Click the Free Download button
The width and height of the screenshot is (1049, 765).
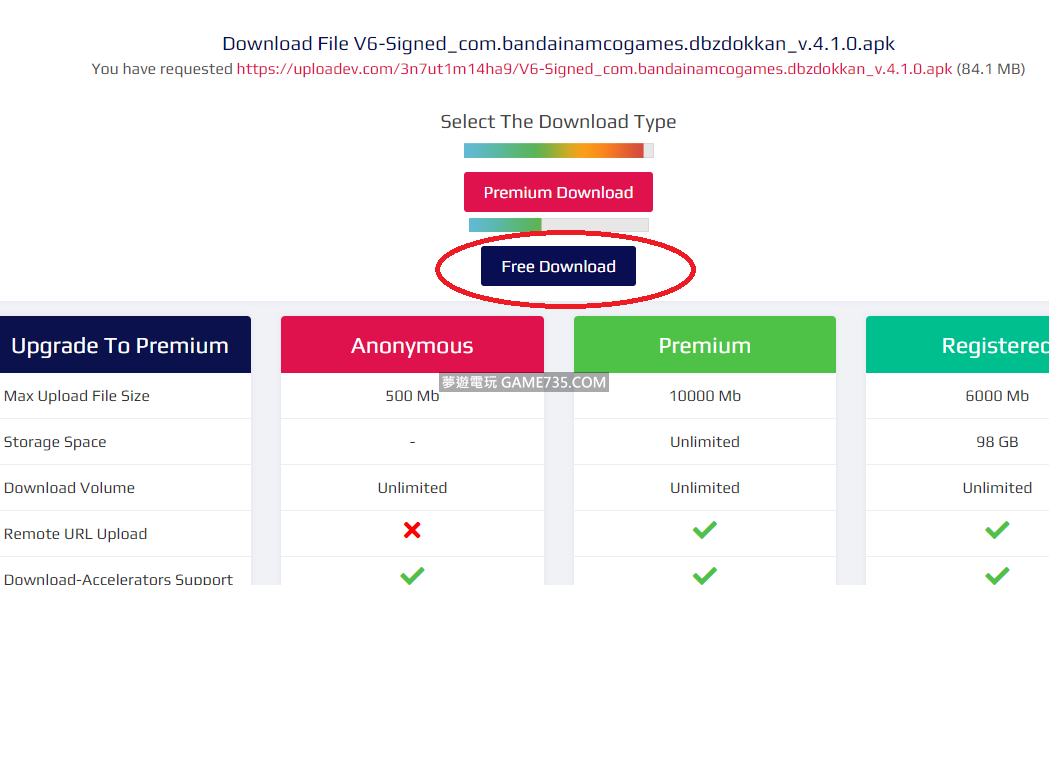pyautogui.click(x=558, y=267)
